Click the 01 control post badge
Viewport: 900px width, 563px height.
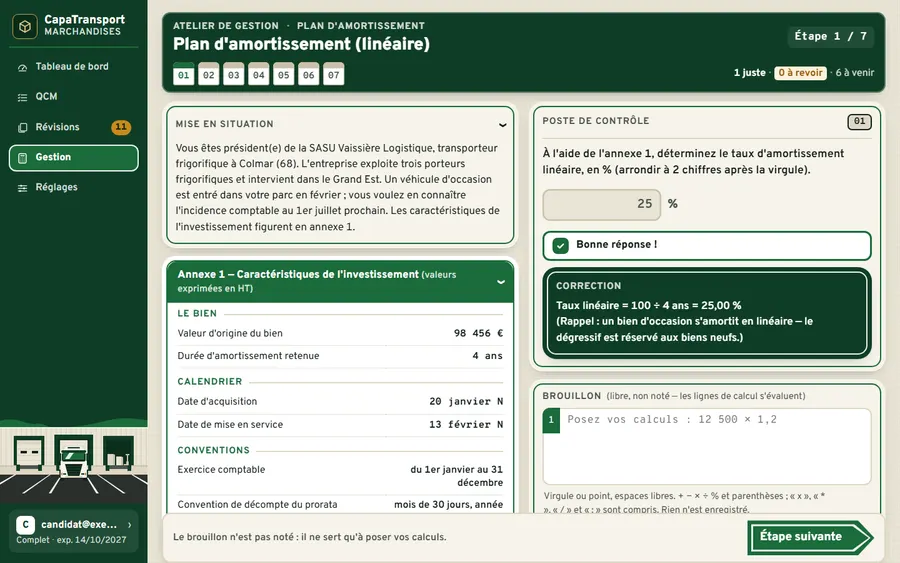coord(859,121)
